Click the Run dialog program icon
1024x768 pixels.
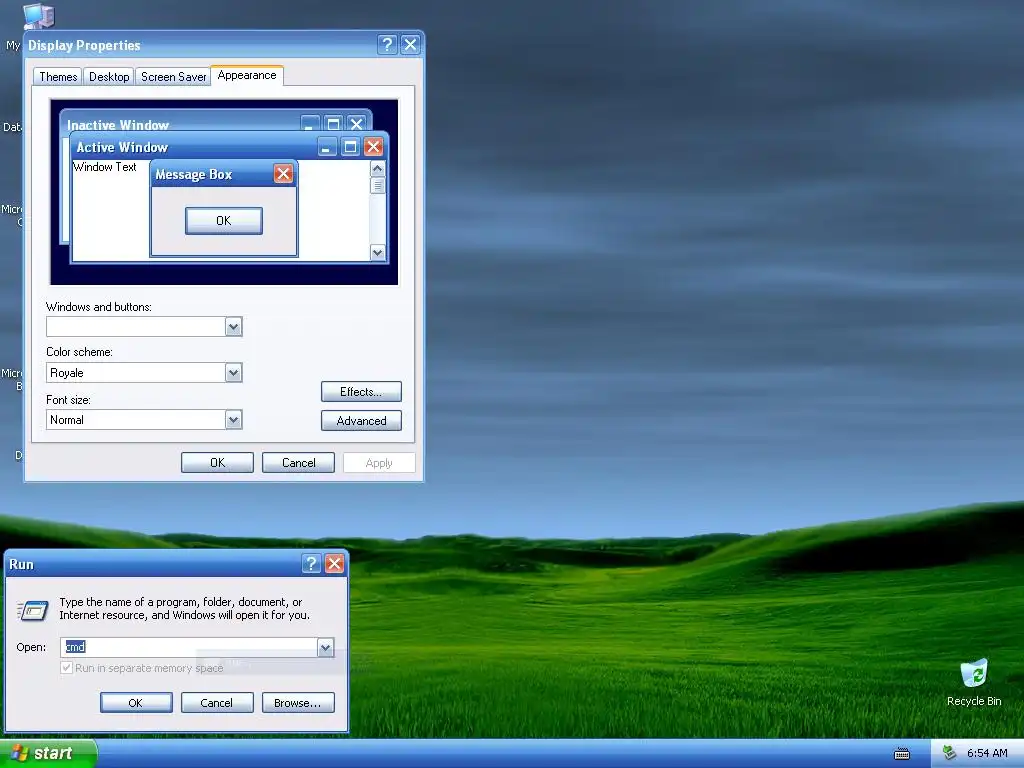tap(33, 610)
